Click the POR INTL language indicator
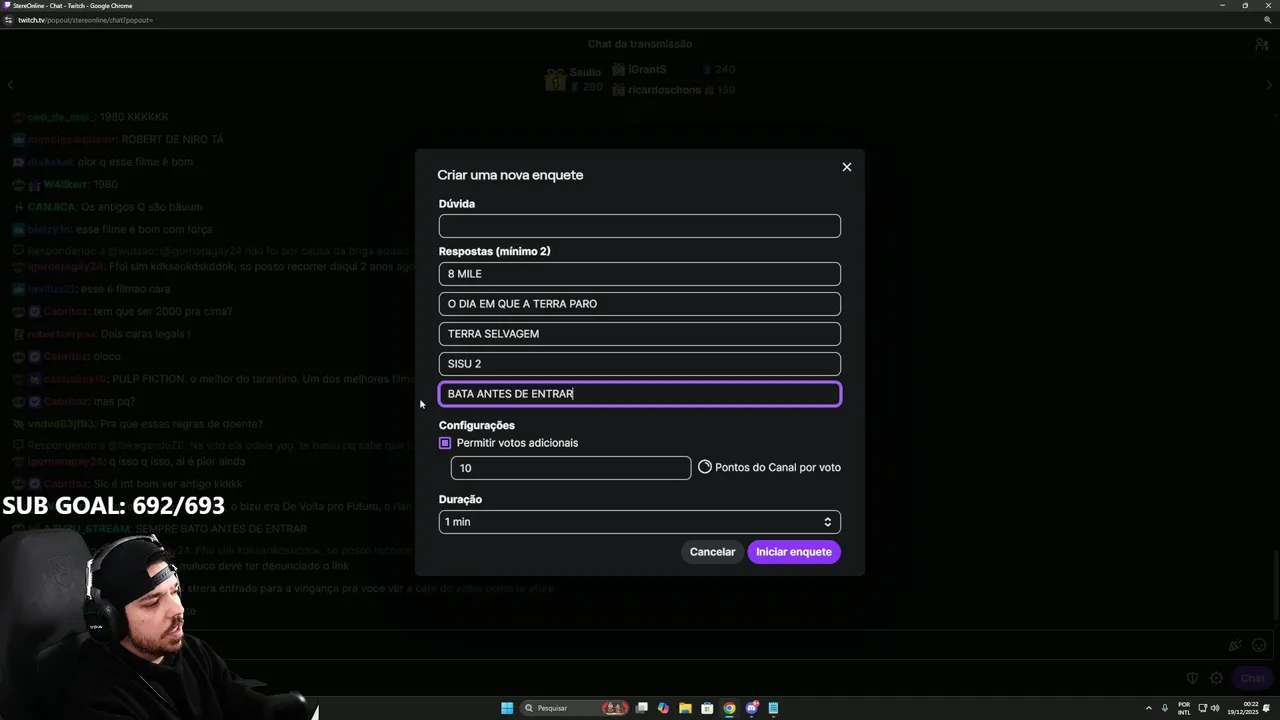Viewport: 1280px width, 720px height. (1184, 708)
